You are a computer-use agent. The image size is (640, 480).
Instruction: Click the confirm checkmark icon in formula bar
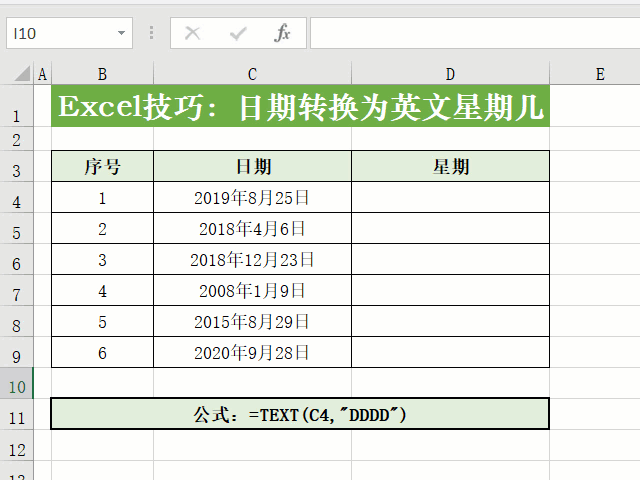[x=238, y=33]
